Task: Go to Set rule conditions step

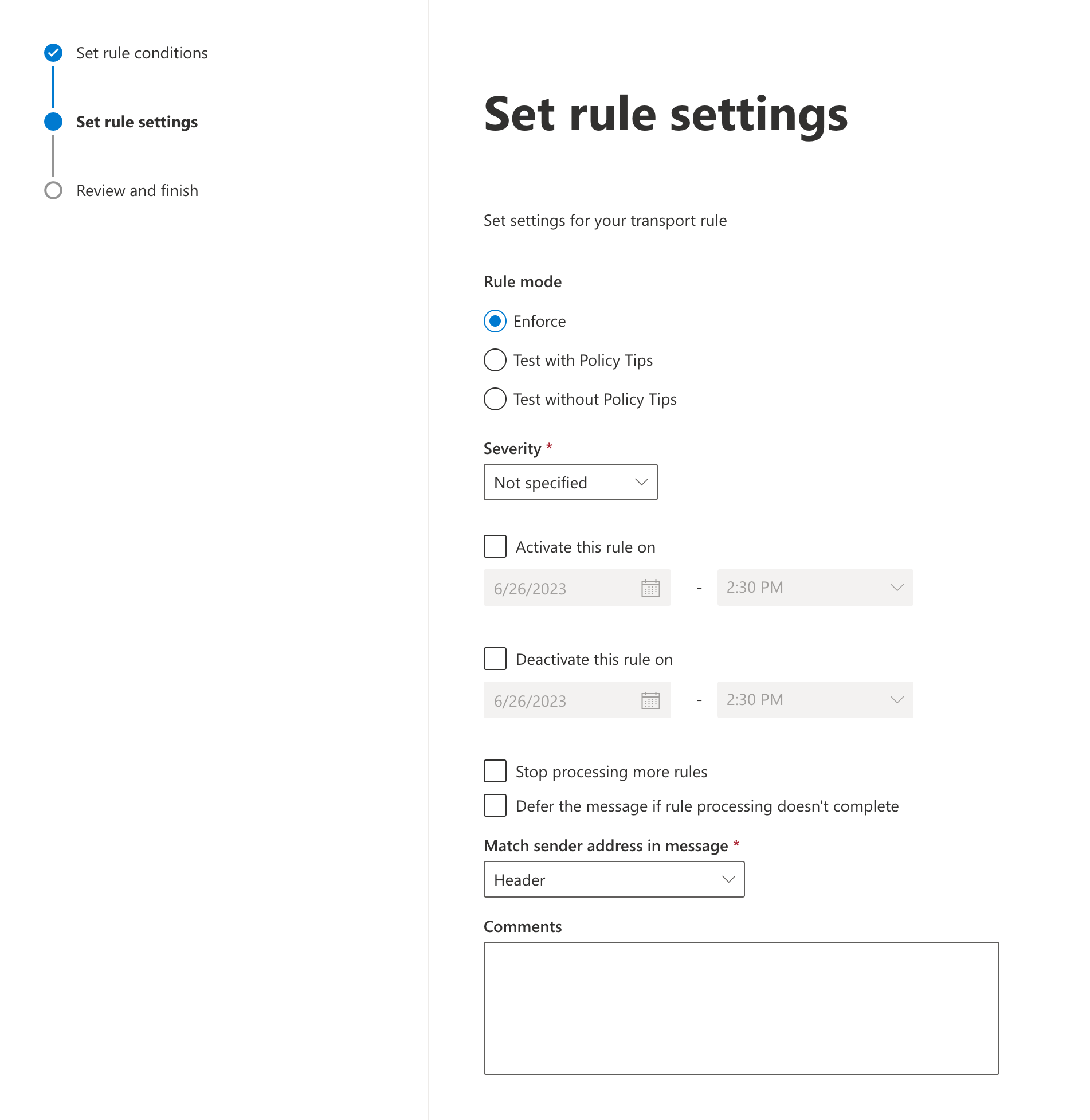Action: tap(142, 53)
